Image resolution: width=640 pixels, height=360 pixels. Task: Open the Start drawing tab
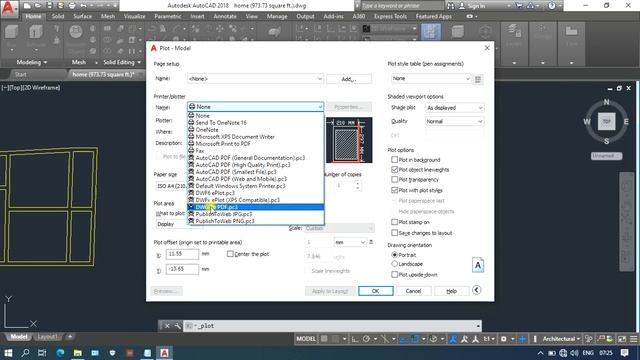tap(20, 74)
